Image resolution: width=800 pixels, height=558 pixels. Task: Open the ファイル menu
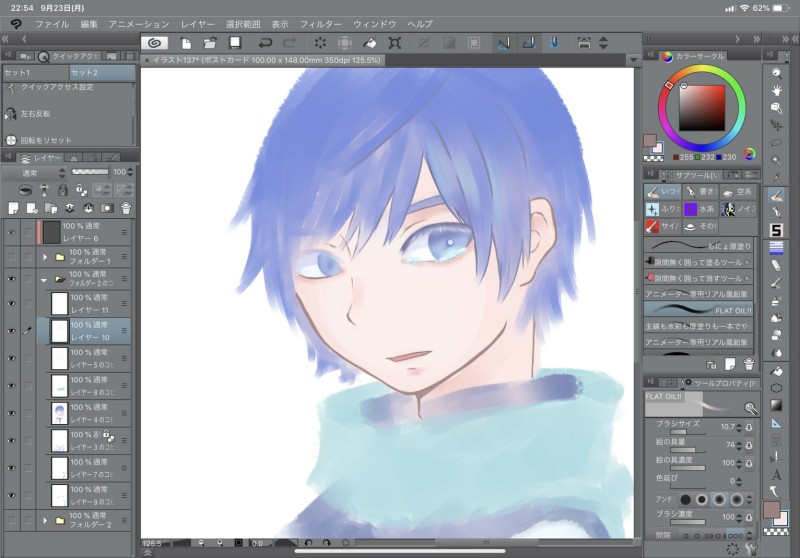click(x=52, y=24)
